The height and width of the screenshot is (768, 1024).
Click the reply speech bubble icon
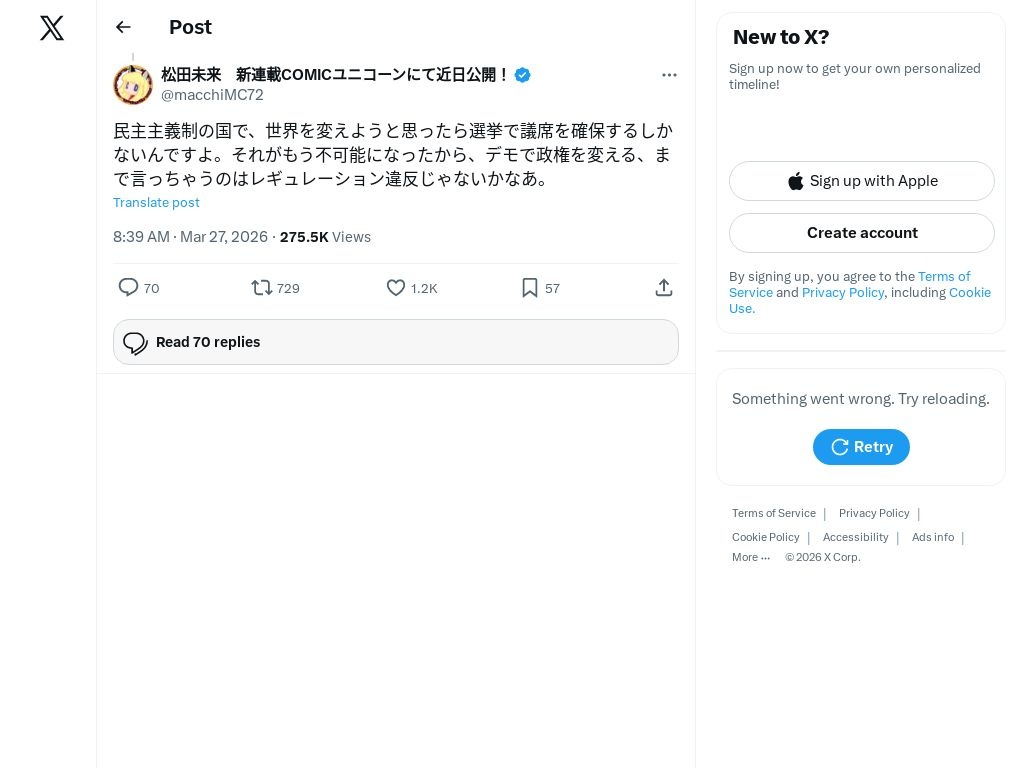pyautogui.click(x=129, y=288)
